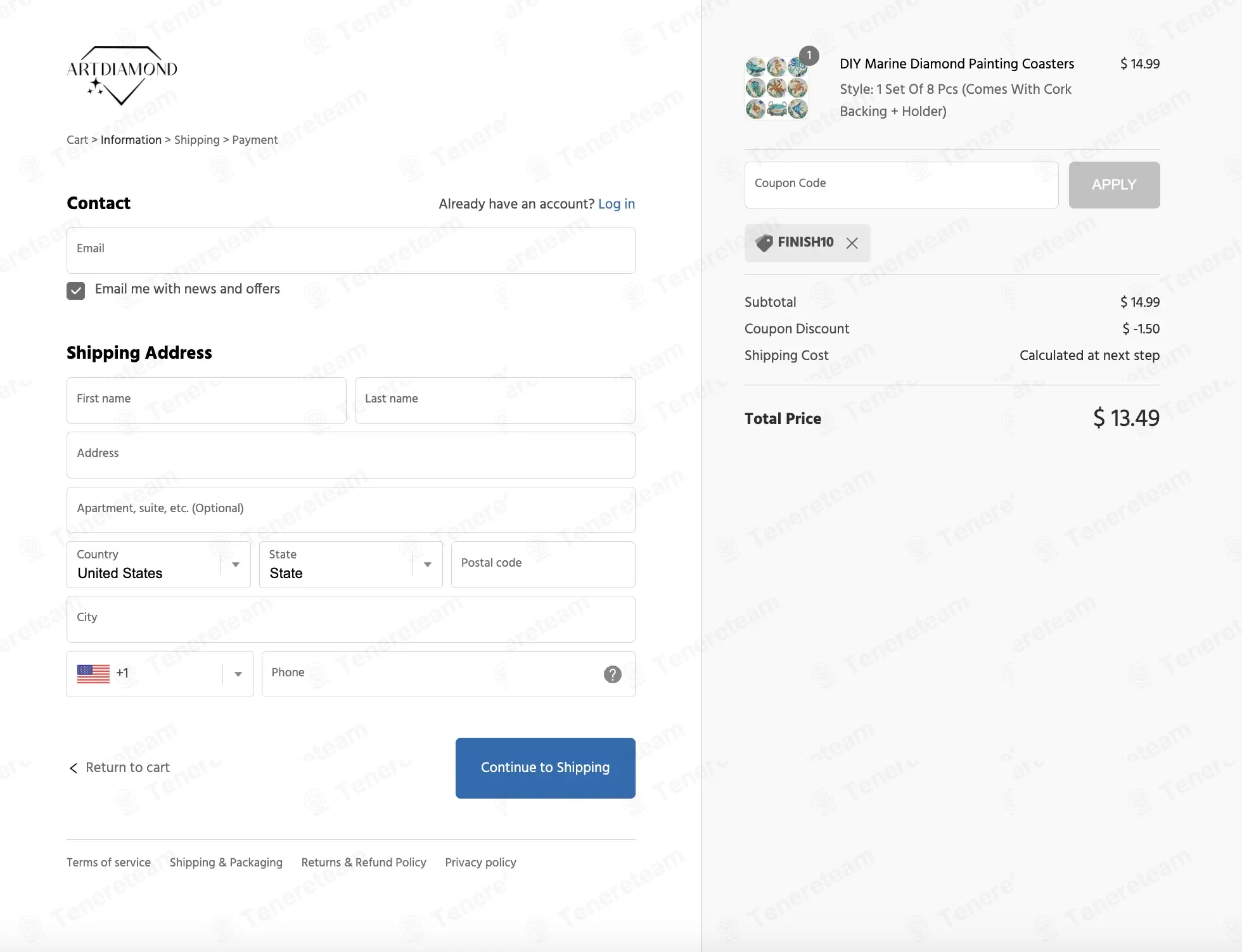The width and height of the screenshot is (1242, 952).
Task: Click the Coupon Code field
Action: (900, 185)
